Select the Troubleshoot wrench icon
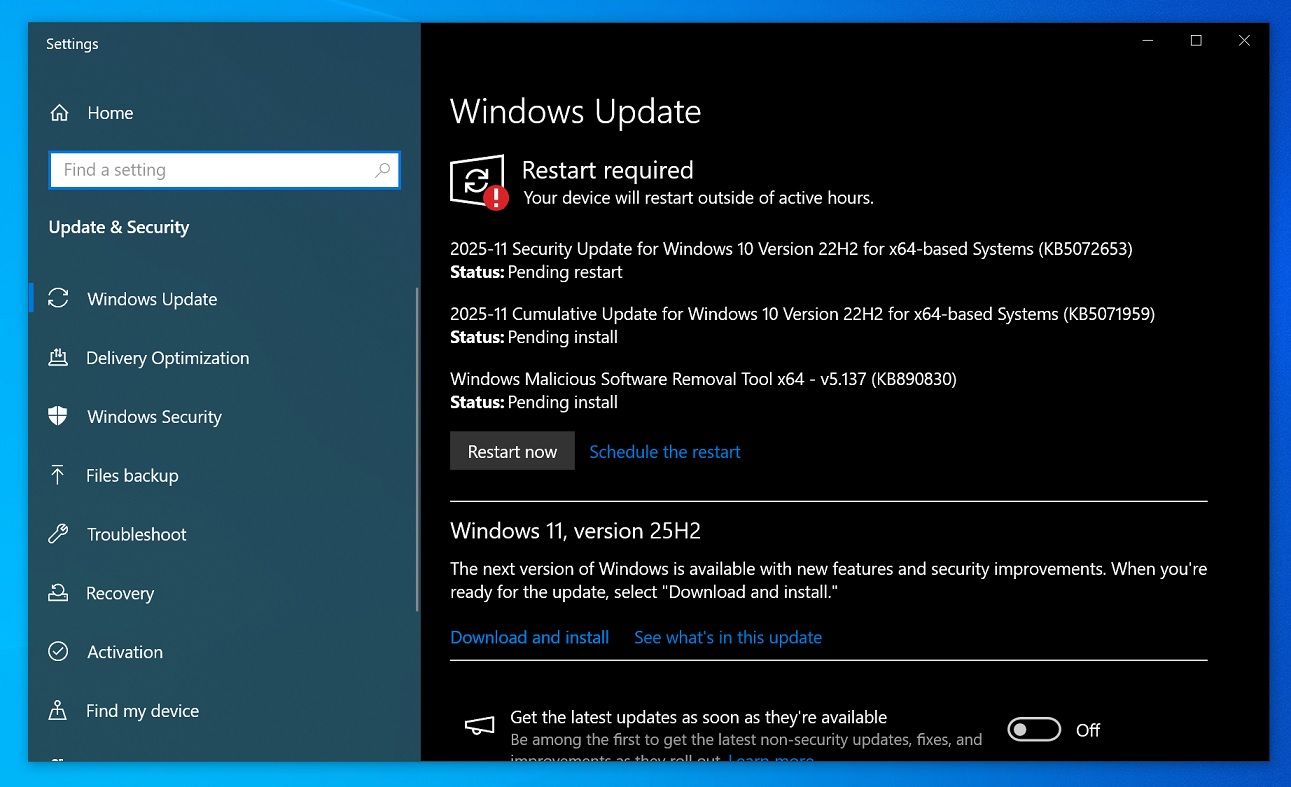1291x787 pixels. (59, 534)
